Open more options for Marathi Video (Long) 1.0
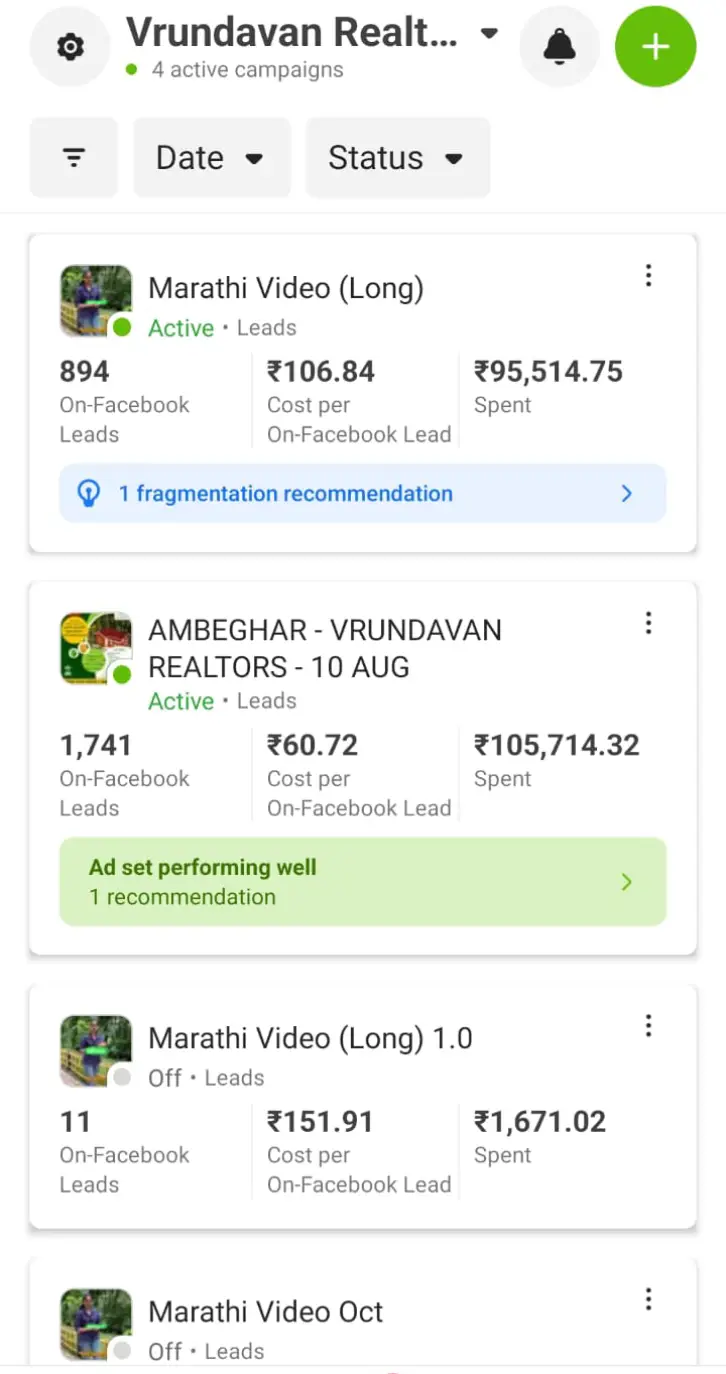 648,1025
